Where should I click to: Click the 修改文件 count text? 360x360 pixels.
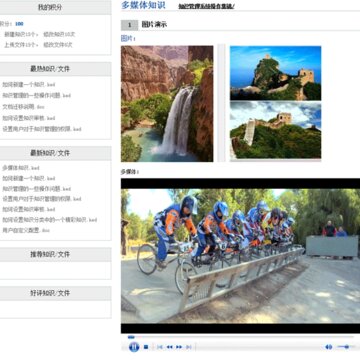[x=58, y=45]
